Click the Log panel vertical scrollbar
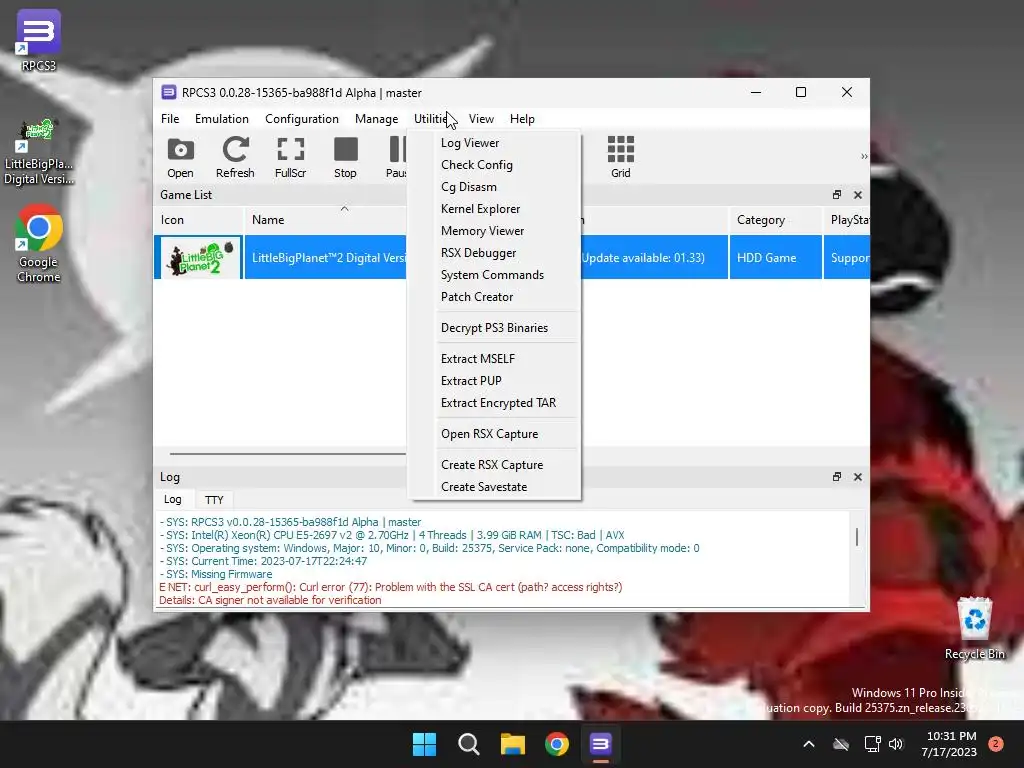This screenshot has width=1024, height=768. [857, 537]
